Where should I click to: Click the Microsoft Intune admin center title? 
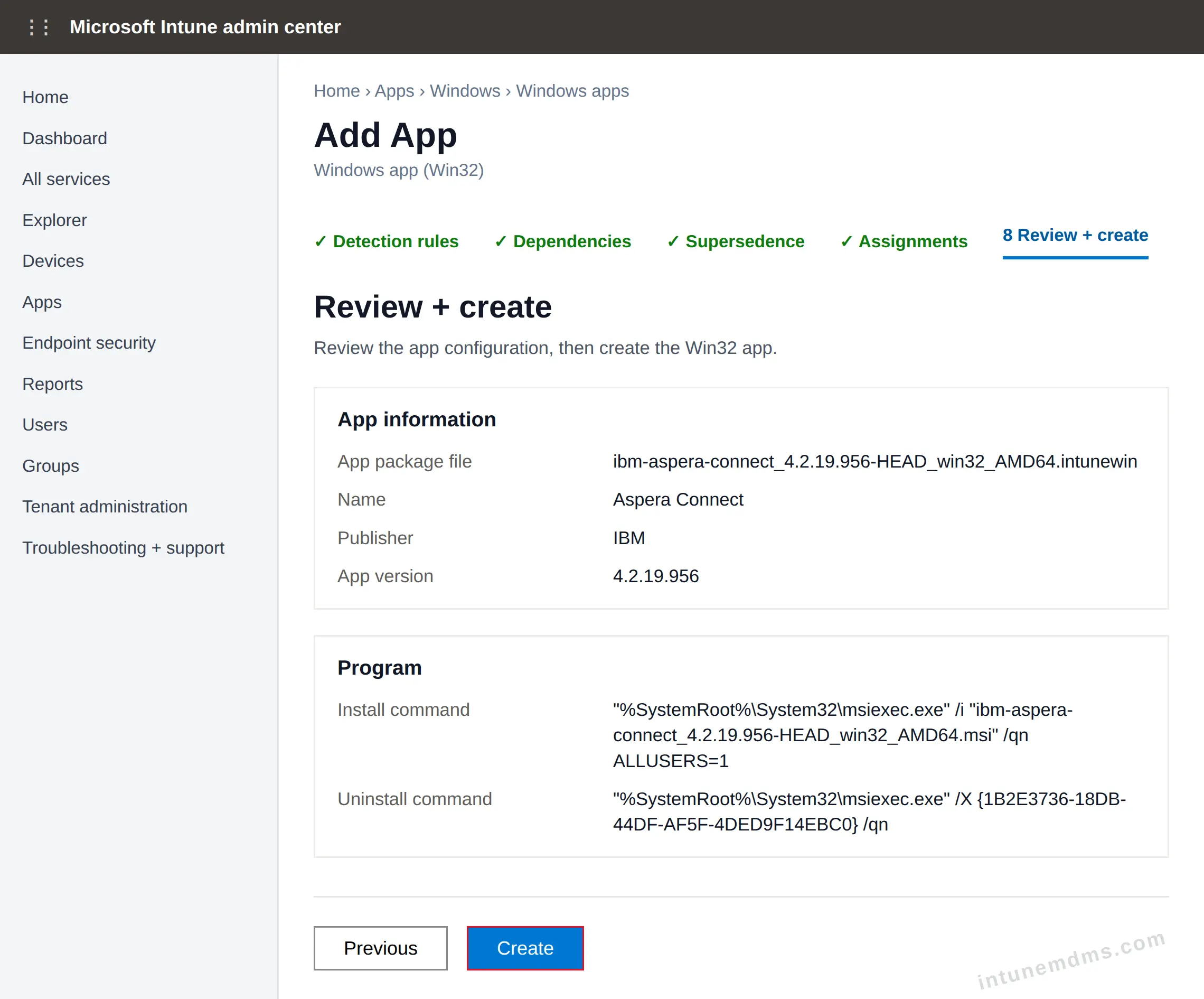[x=205, y=27]
